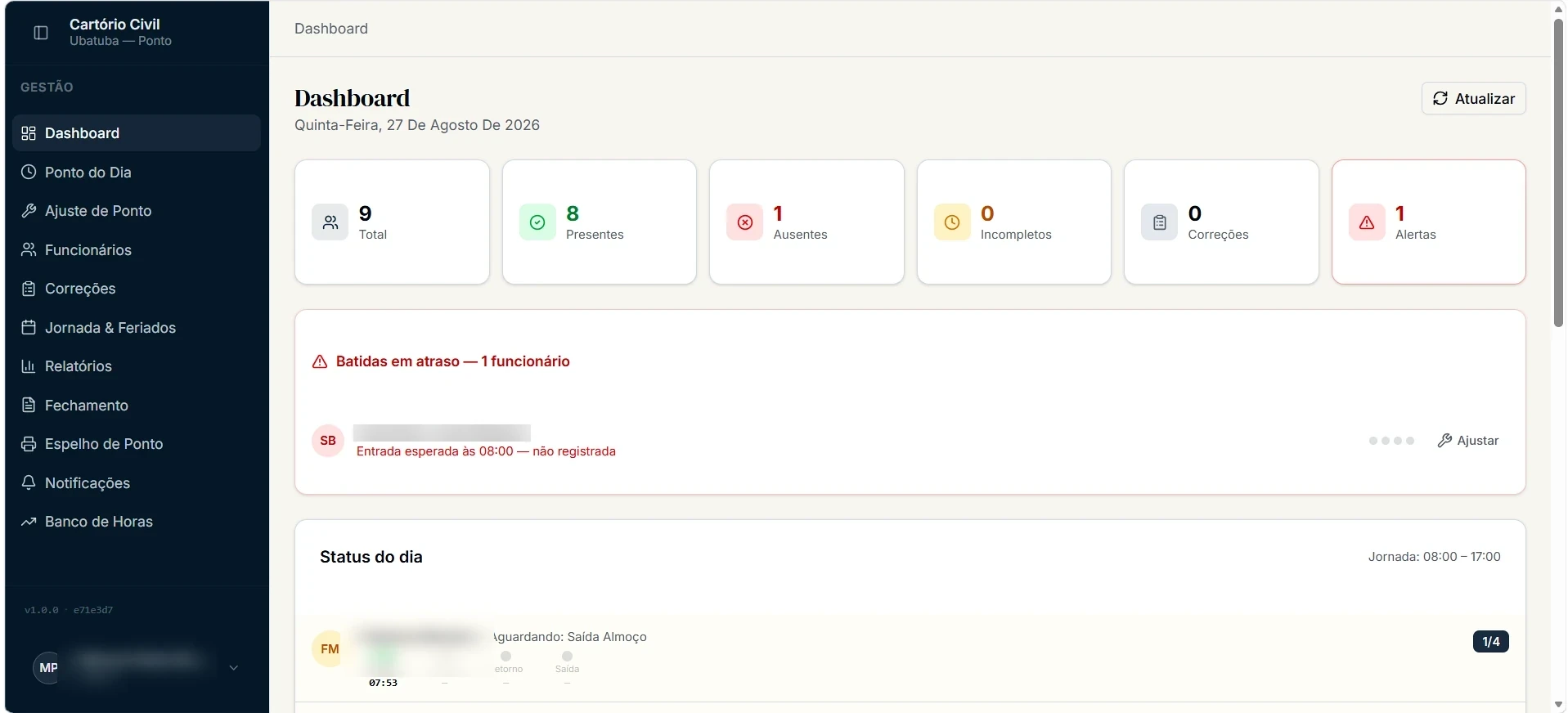This screenshot has height=713, width=1568.
Task: Click the Dashboard breadcrumb at top
Action: [331, 29]
